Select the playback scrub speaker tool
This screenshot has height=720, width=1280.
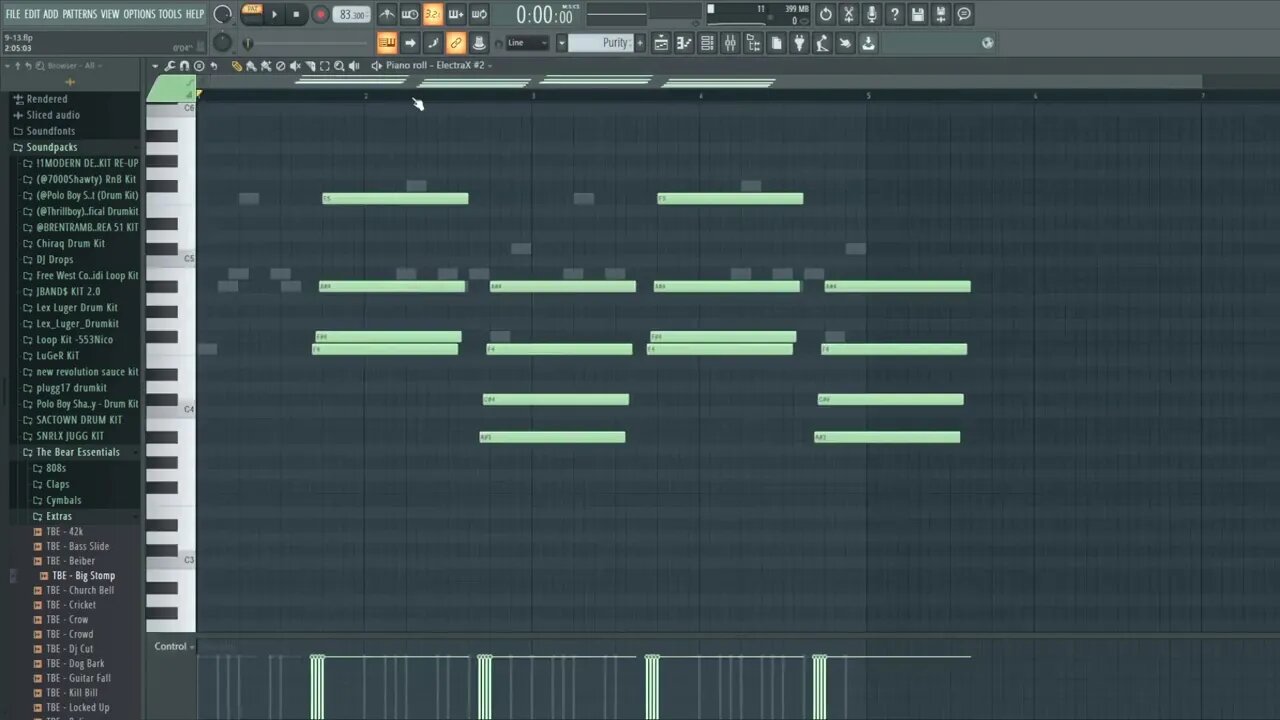[x=355, y=66]
